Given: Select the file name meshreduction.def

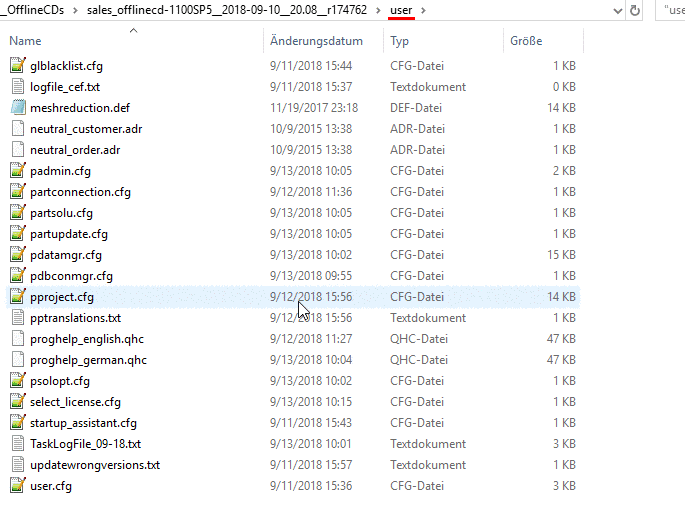Looking at the screenshot, I should click(80, 108).
